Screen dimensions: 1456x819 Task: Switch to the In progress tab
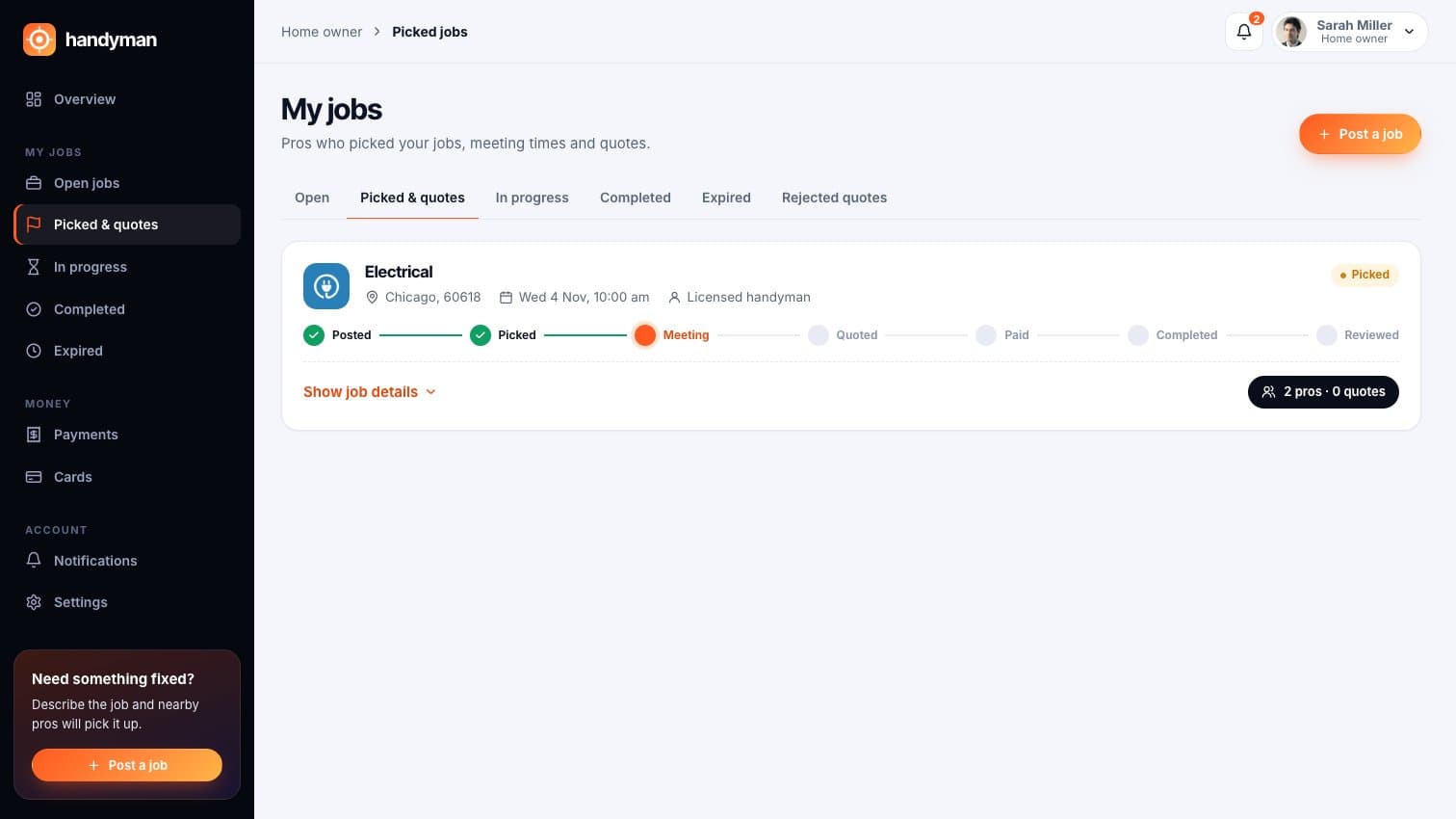tap(533, 198)
